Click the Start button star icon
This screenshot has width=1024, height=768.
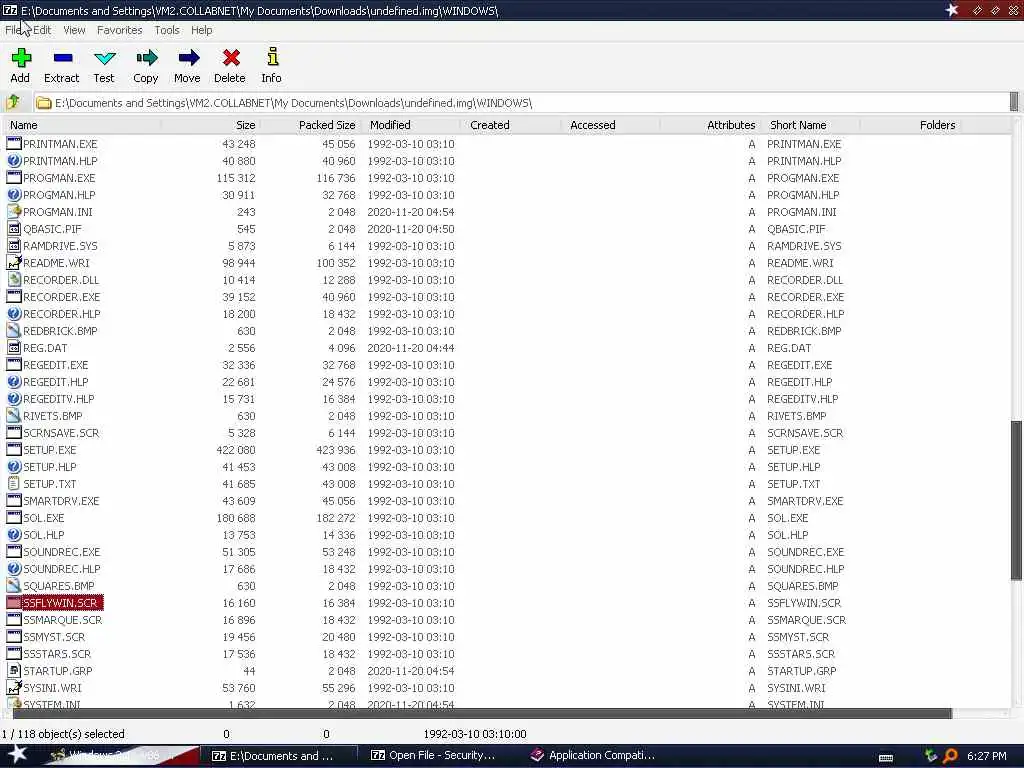point(18,755)
